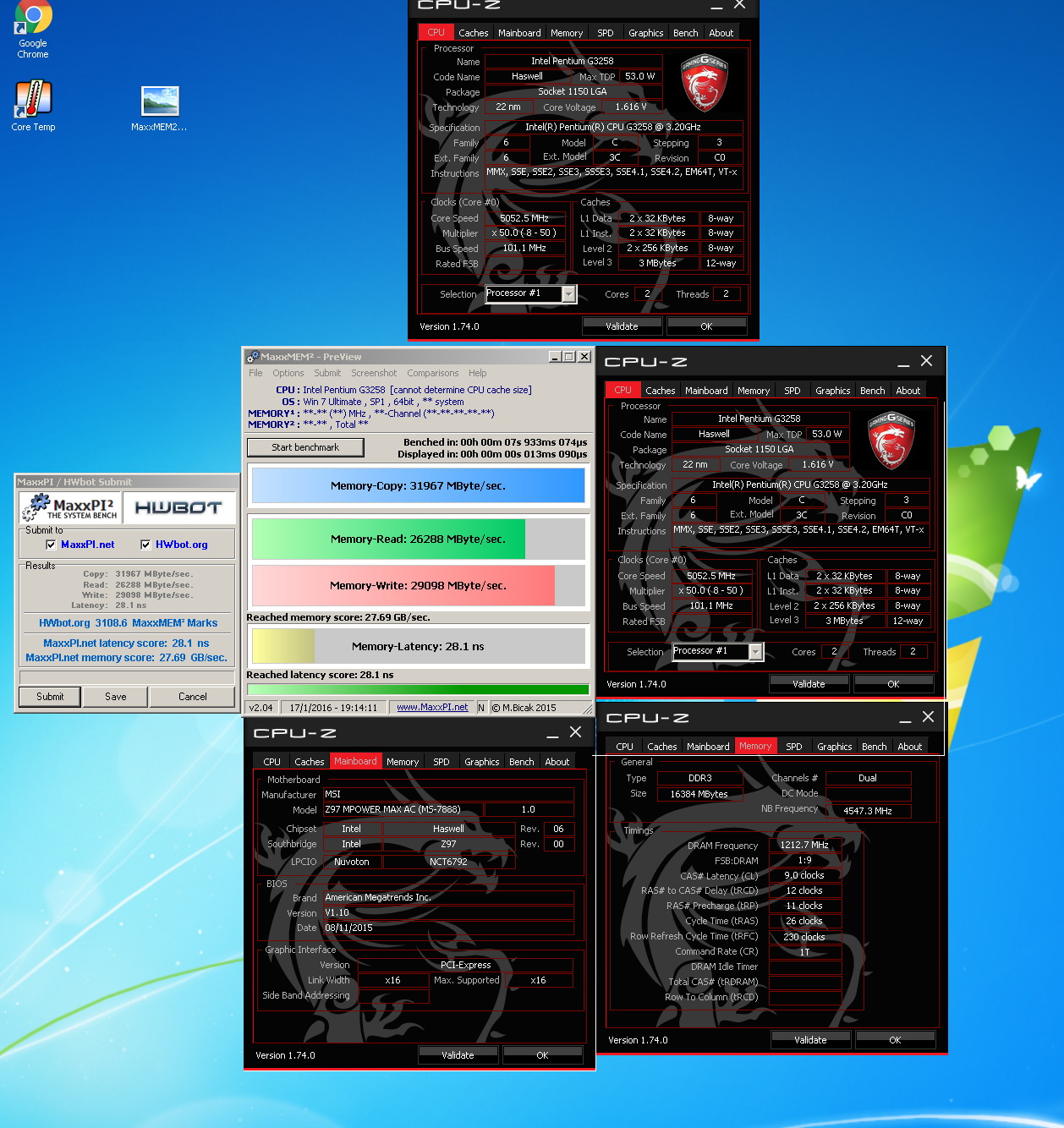Select SPD tab in topmost CPU-Z window
The height and width of the screenshot is (1128, 1064).
coord(606,33)
